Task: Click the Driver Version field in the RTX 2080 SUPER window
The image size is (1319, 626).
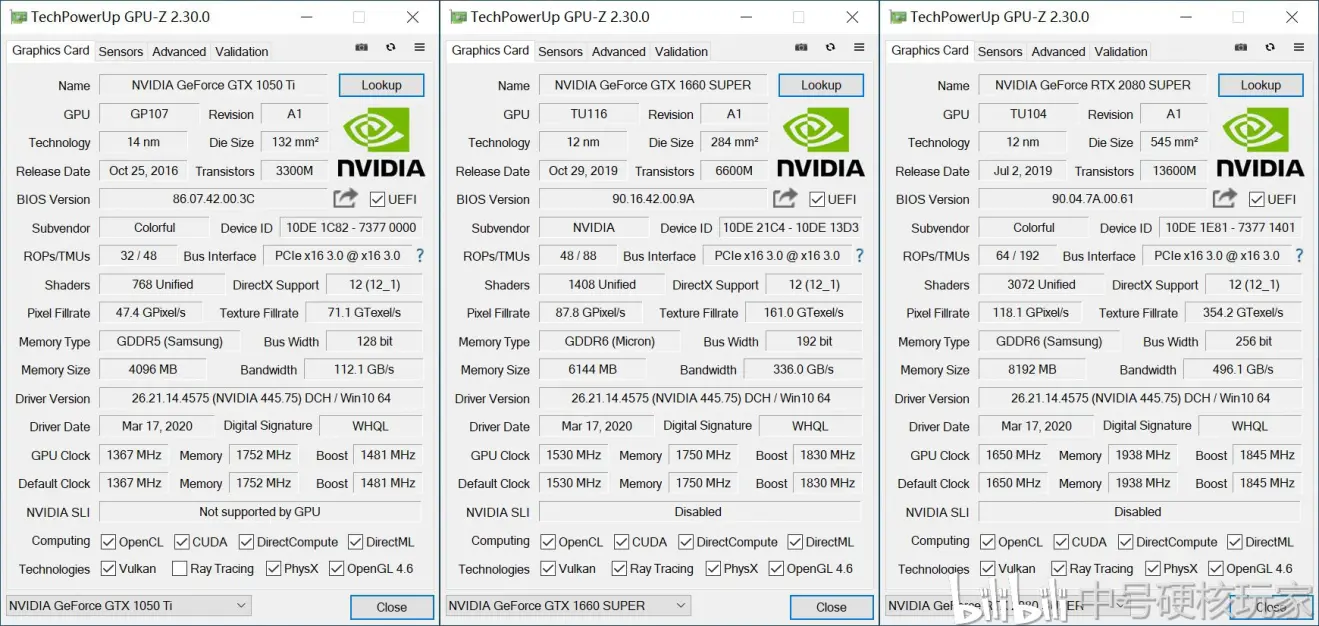Action: [1140, 398]
